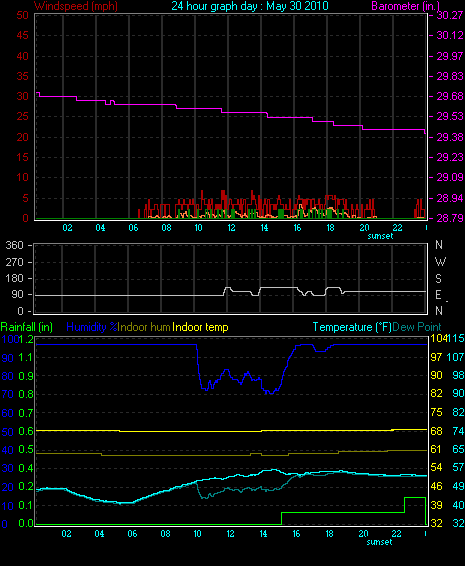Image resolution: width=465 pixels, height=566 pixels.
Task: Click the W compass label on direction graph
Action: pos(440,261)
